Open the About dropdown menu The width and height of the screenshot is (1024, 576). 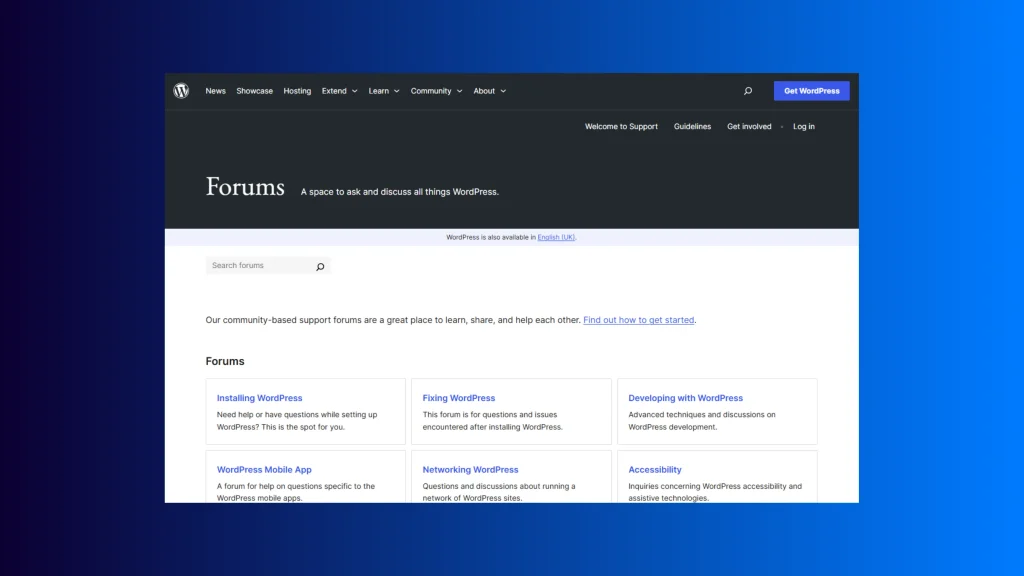point(489,91)
